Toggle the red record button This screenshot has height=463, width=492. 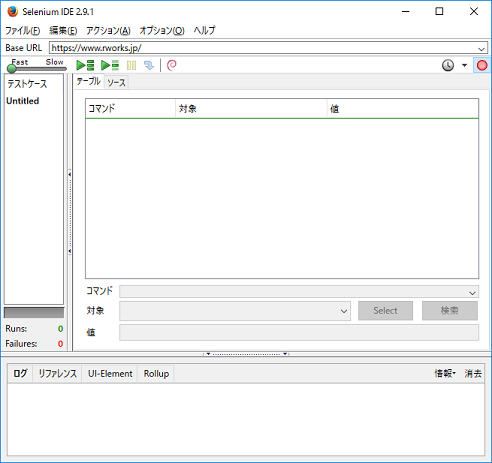tap(482, 65)
